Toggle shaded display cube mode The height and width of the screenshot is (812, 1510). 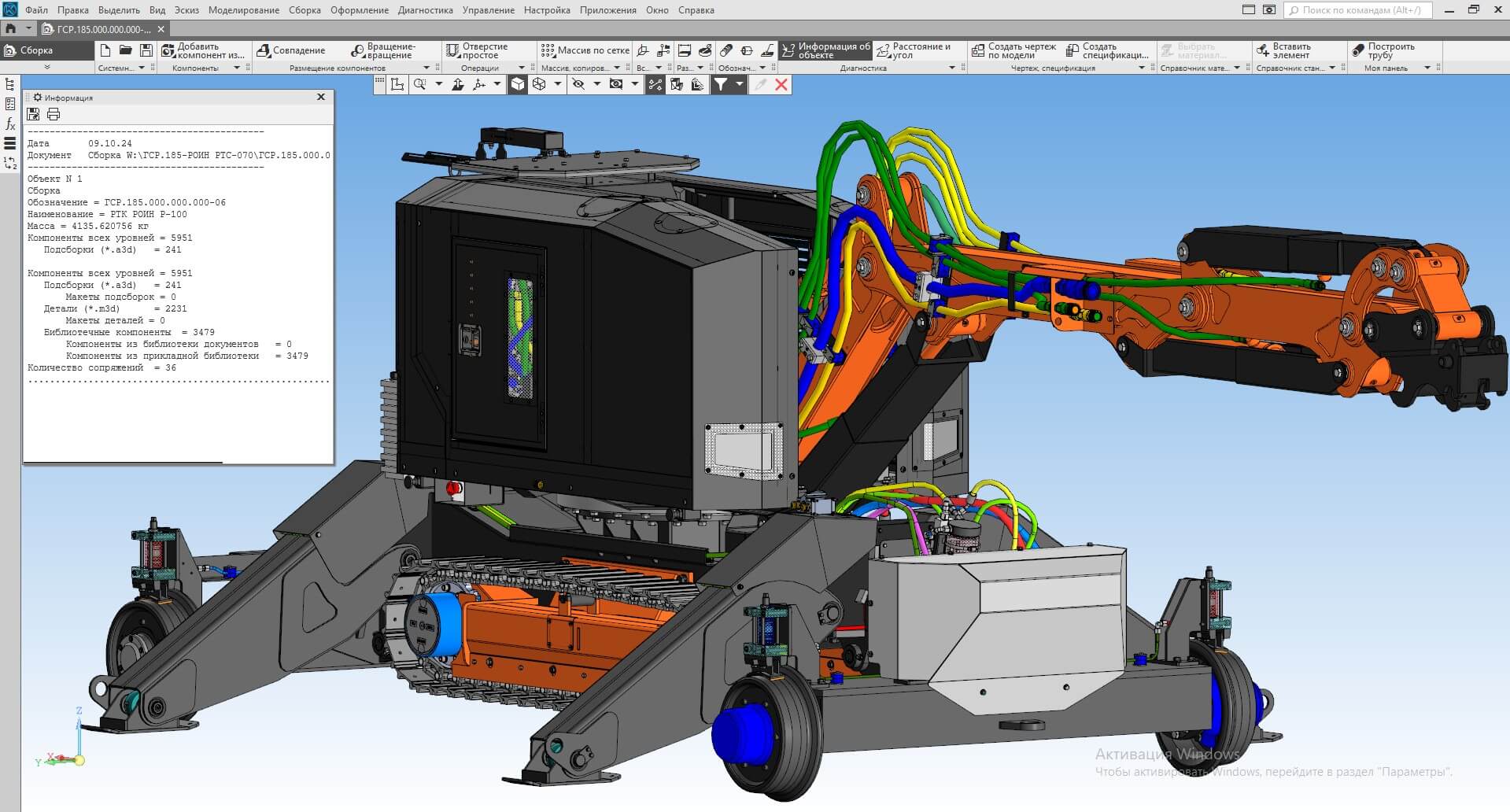click(518, 85)
